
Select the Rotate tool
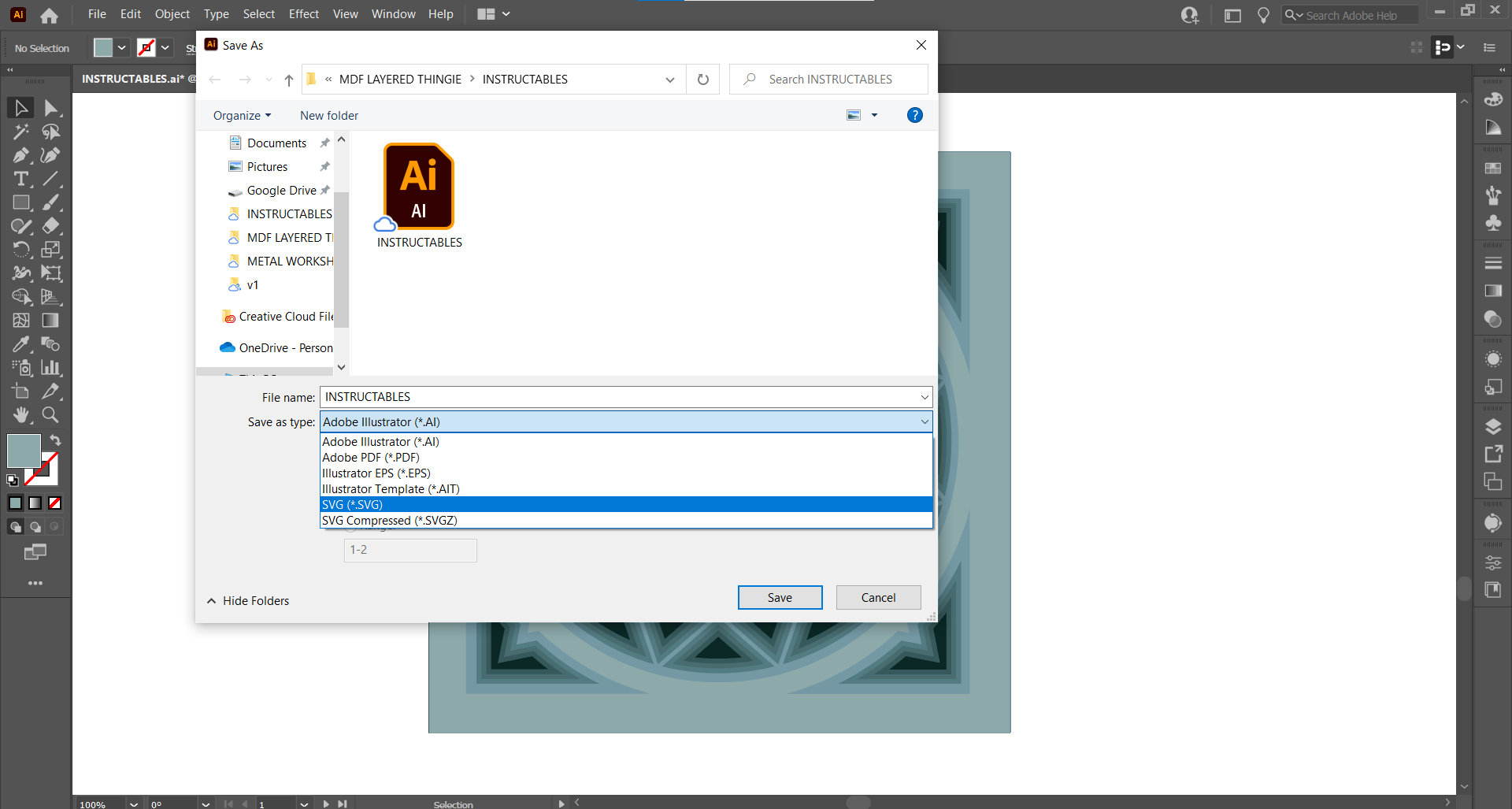tap(21, 250)
